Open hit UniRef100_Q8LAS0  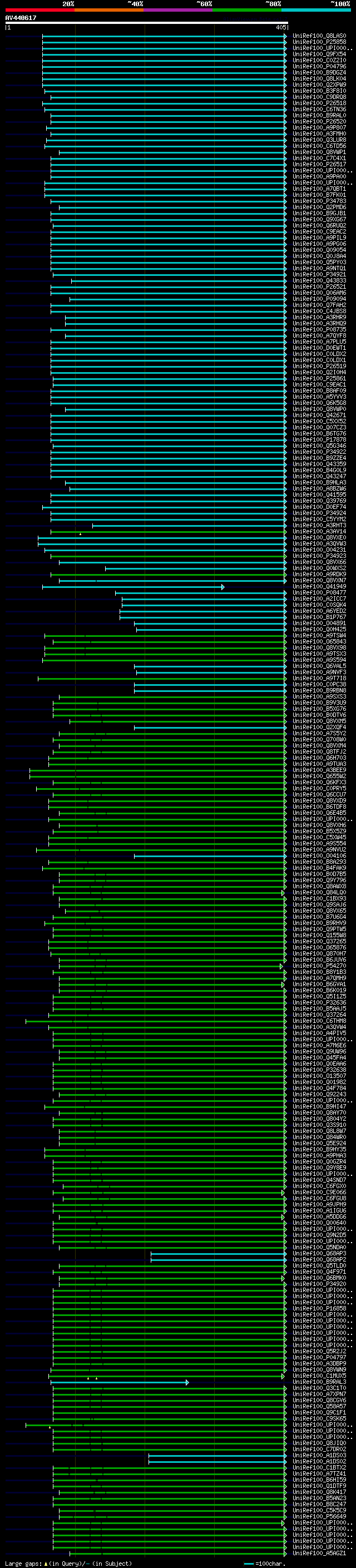[319, 36]
